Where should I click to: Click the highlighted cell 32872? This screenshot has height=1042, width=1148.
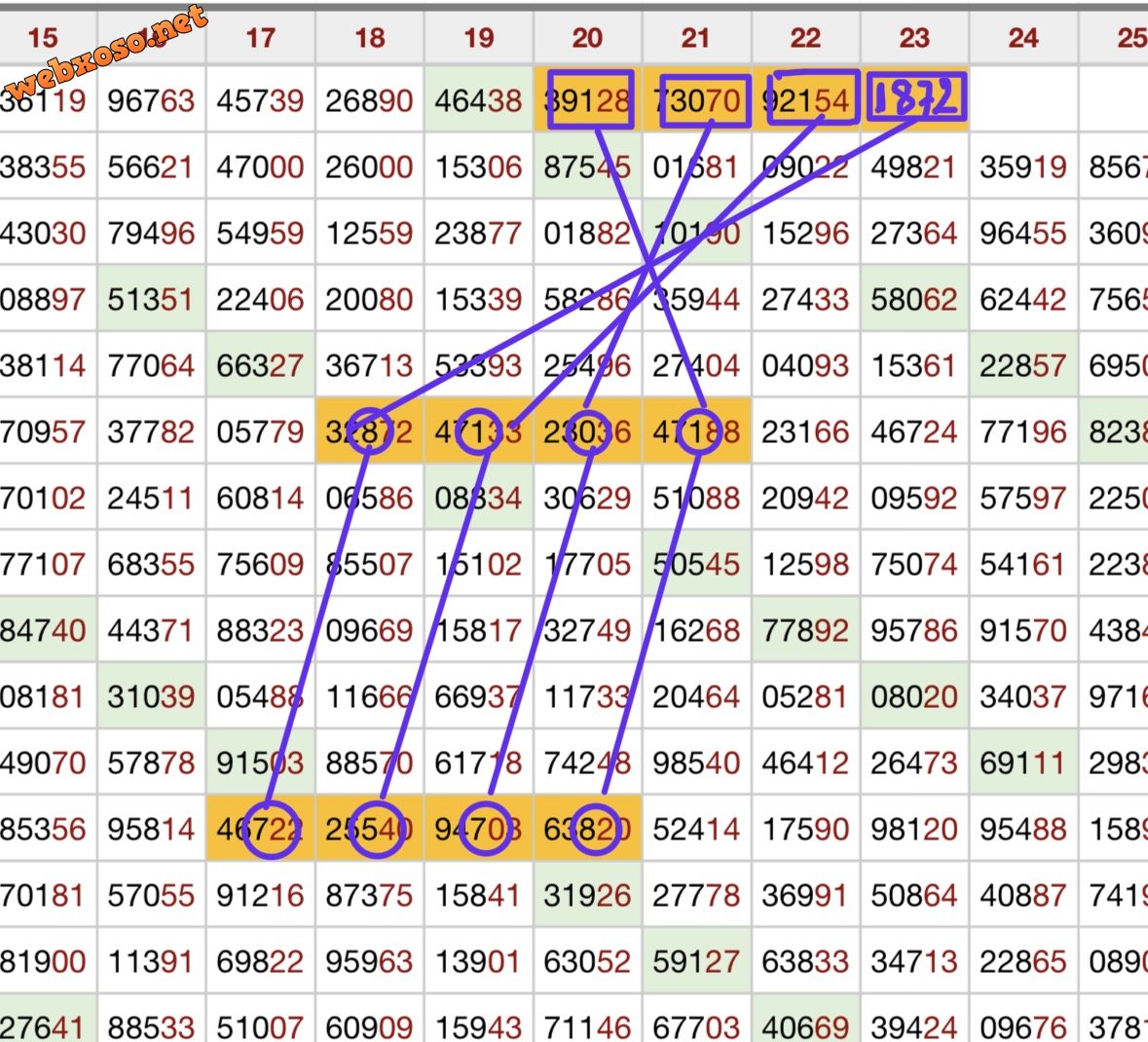click(370, 432)
